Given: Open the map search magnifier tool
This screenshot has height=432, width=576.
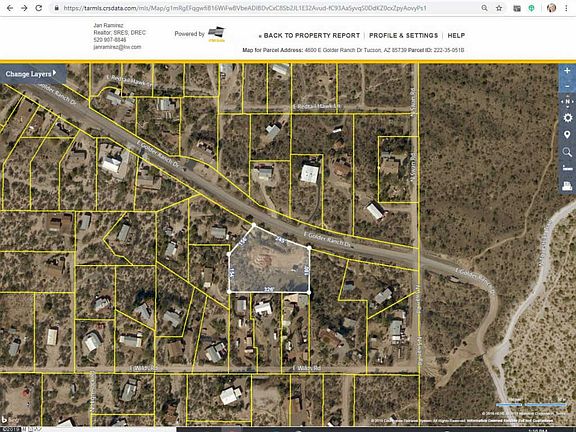Looking at the screenshot, I should click(567, 152).
